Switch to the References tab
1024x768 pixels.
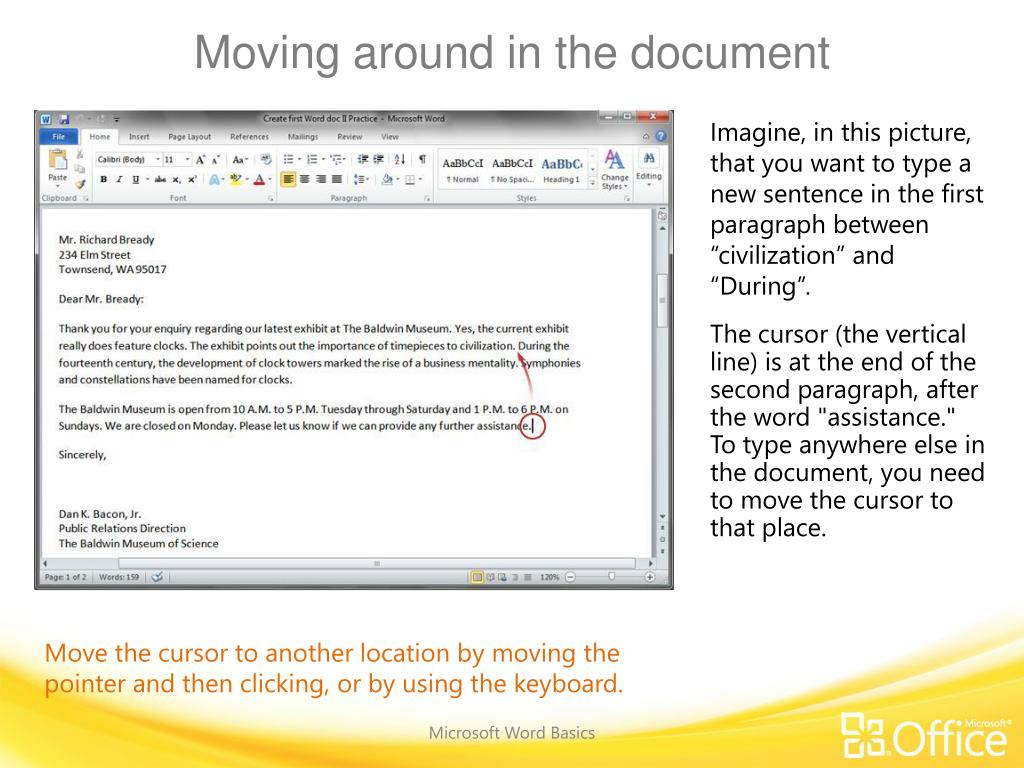[249, 137]
